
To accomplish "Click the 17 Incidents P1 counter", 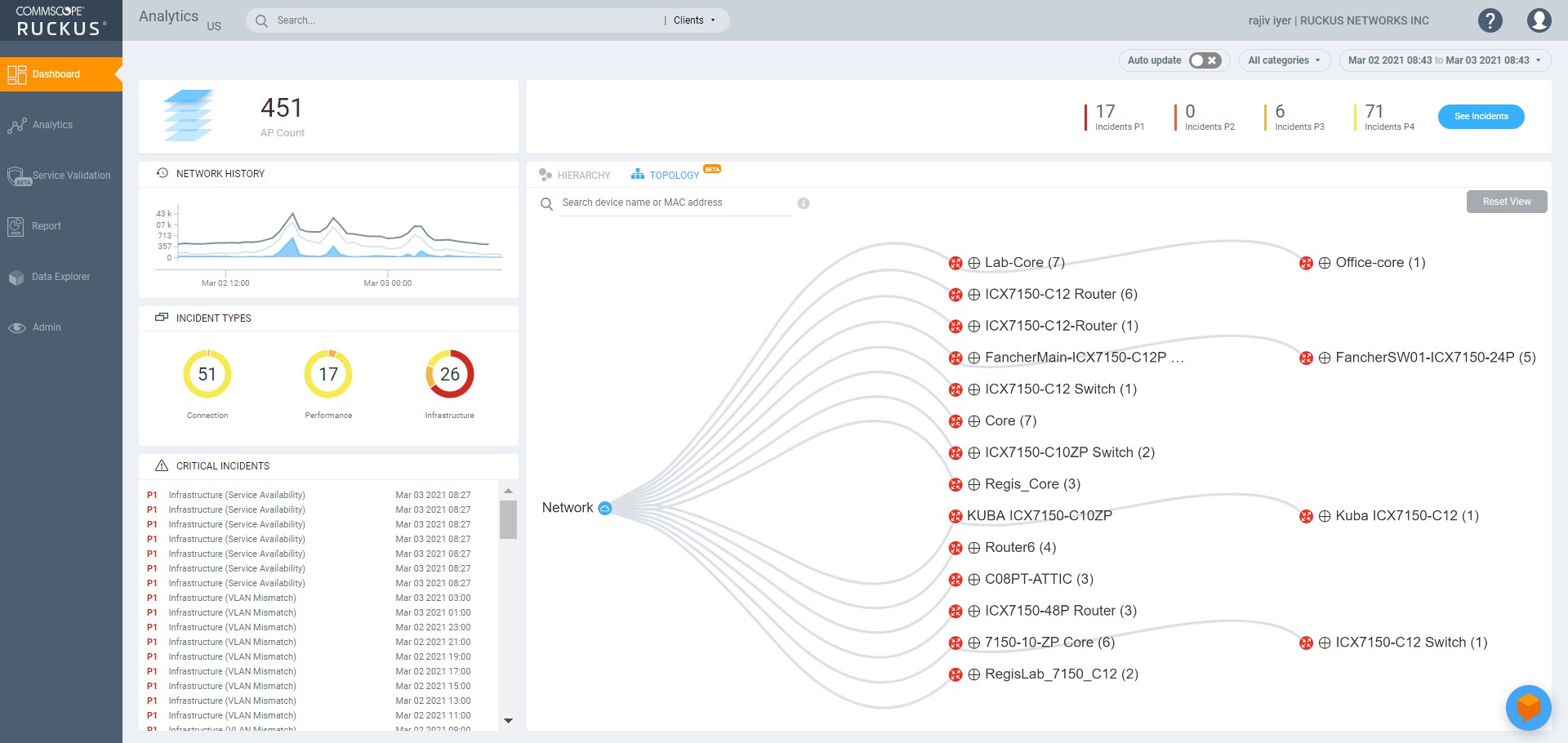I will pos(1115,117).
